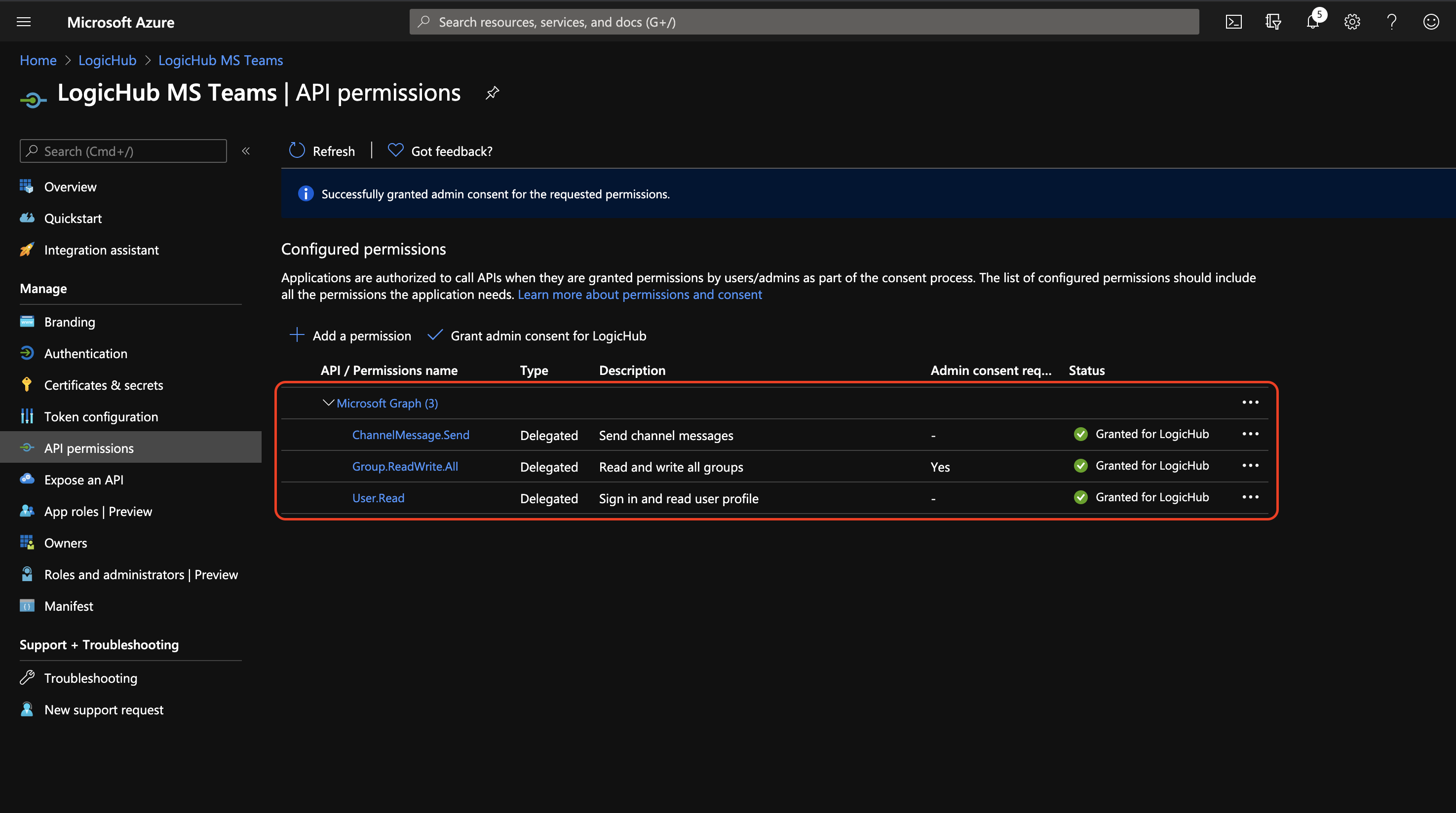Open App roles | Preview

(98, 511)
